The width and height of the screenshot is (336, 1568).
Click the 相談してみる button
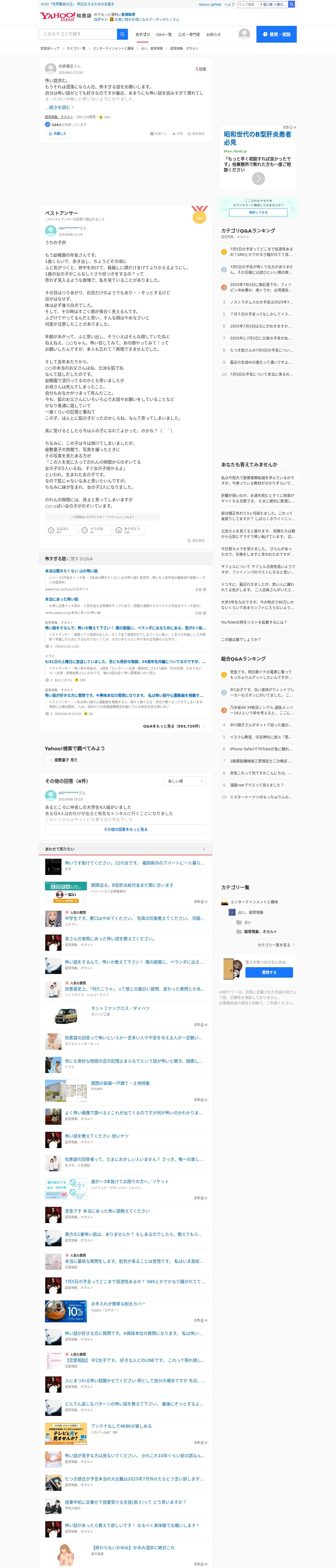pos(258,212)
